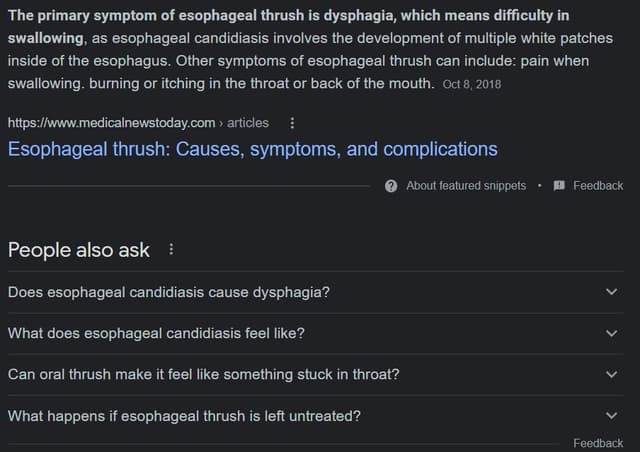Click the Oct 8, 2018 snippet date
The image size is (640, 452).
(471, 84)
